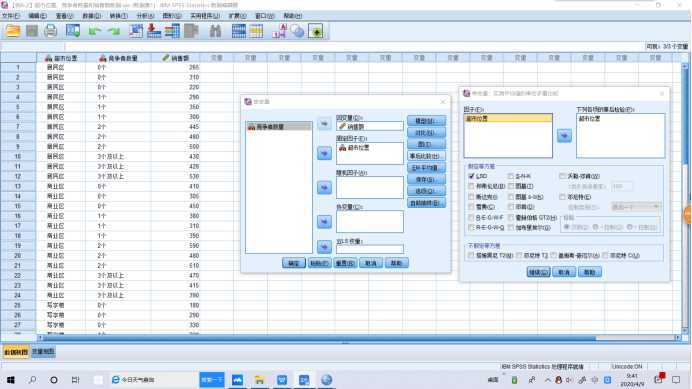Click the Save toolbar icon
This screenshot has height=389, width=692.
coord(32,31)
